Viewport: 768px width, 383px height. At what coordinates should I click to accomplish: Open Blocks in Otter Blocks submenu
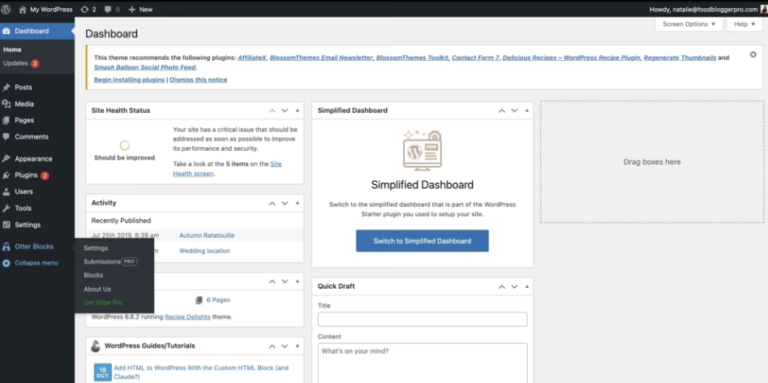tap(93, 275)
